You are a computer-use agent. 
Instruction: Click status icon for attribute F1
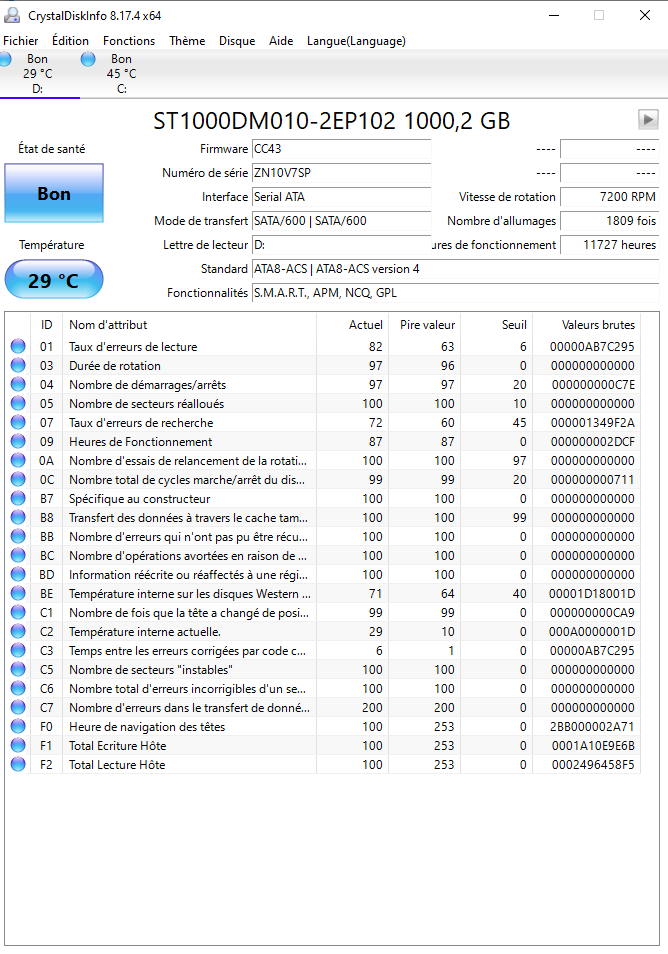[18, 745]
